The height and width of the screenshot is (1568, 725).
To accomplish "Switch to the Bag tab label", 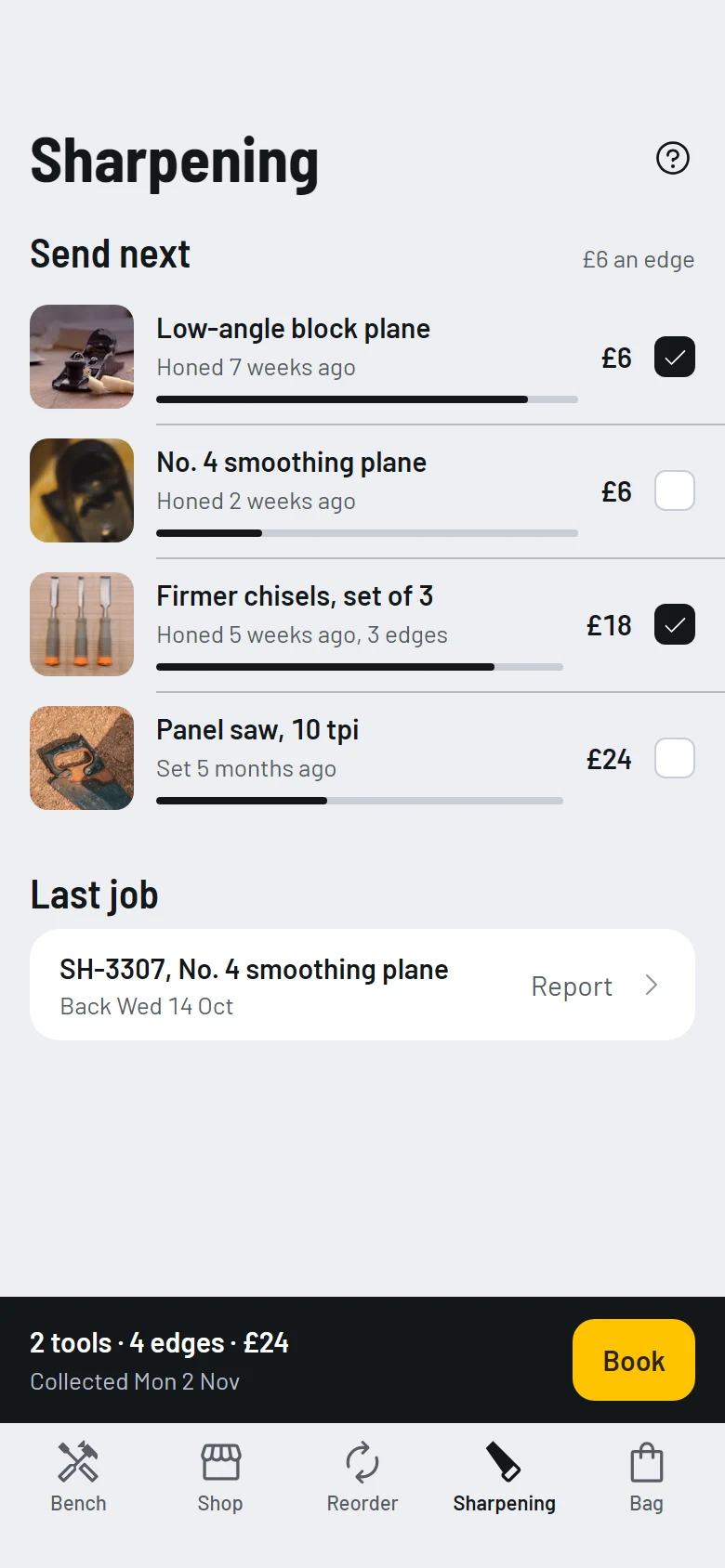I will (x=646, y=1504).
